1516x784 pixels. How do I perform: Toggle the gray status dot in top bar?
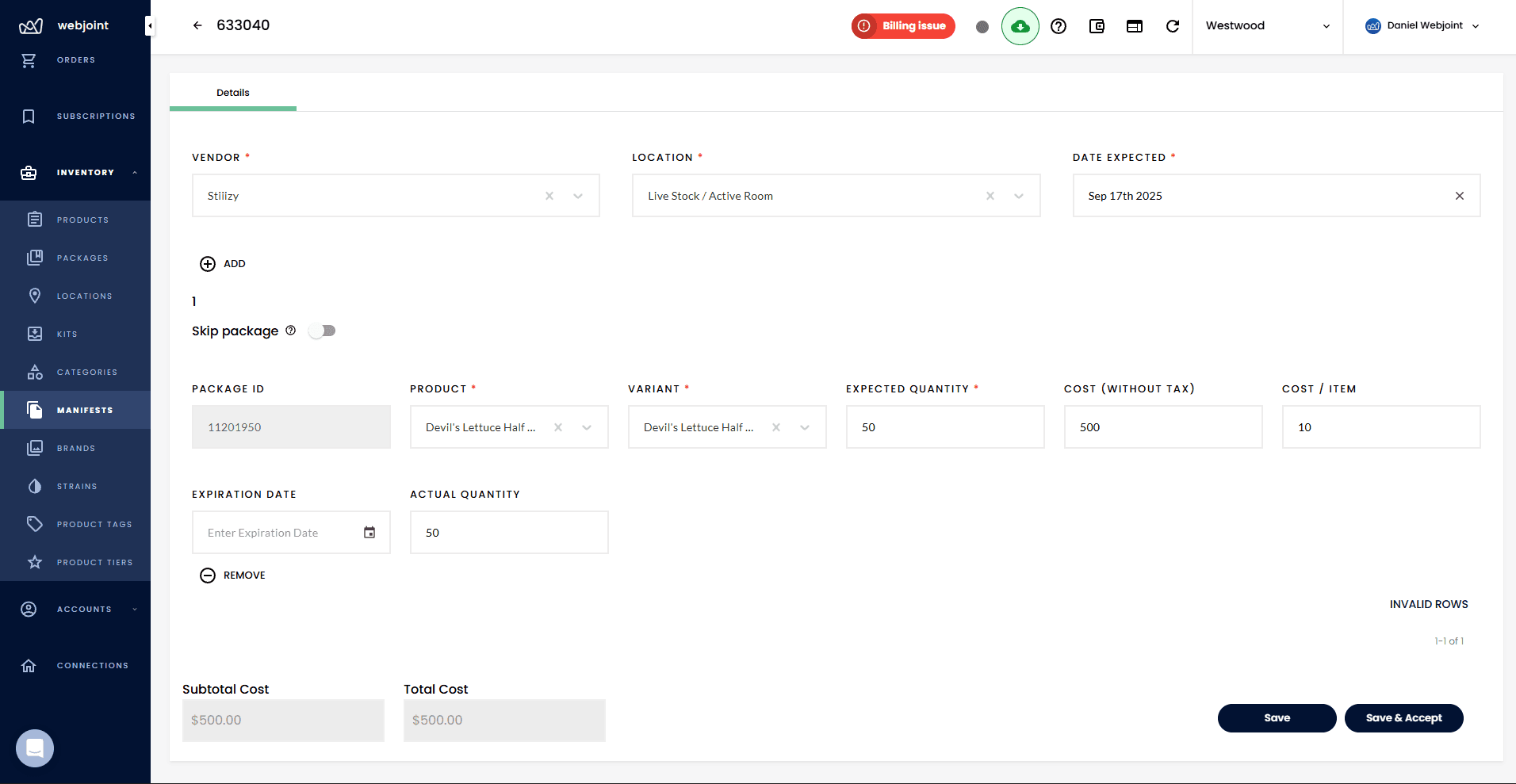pyautogui.click(x=983, y=26)
